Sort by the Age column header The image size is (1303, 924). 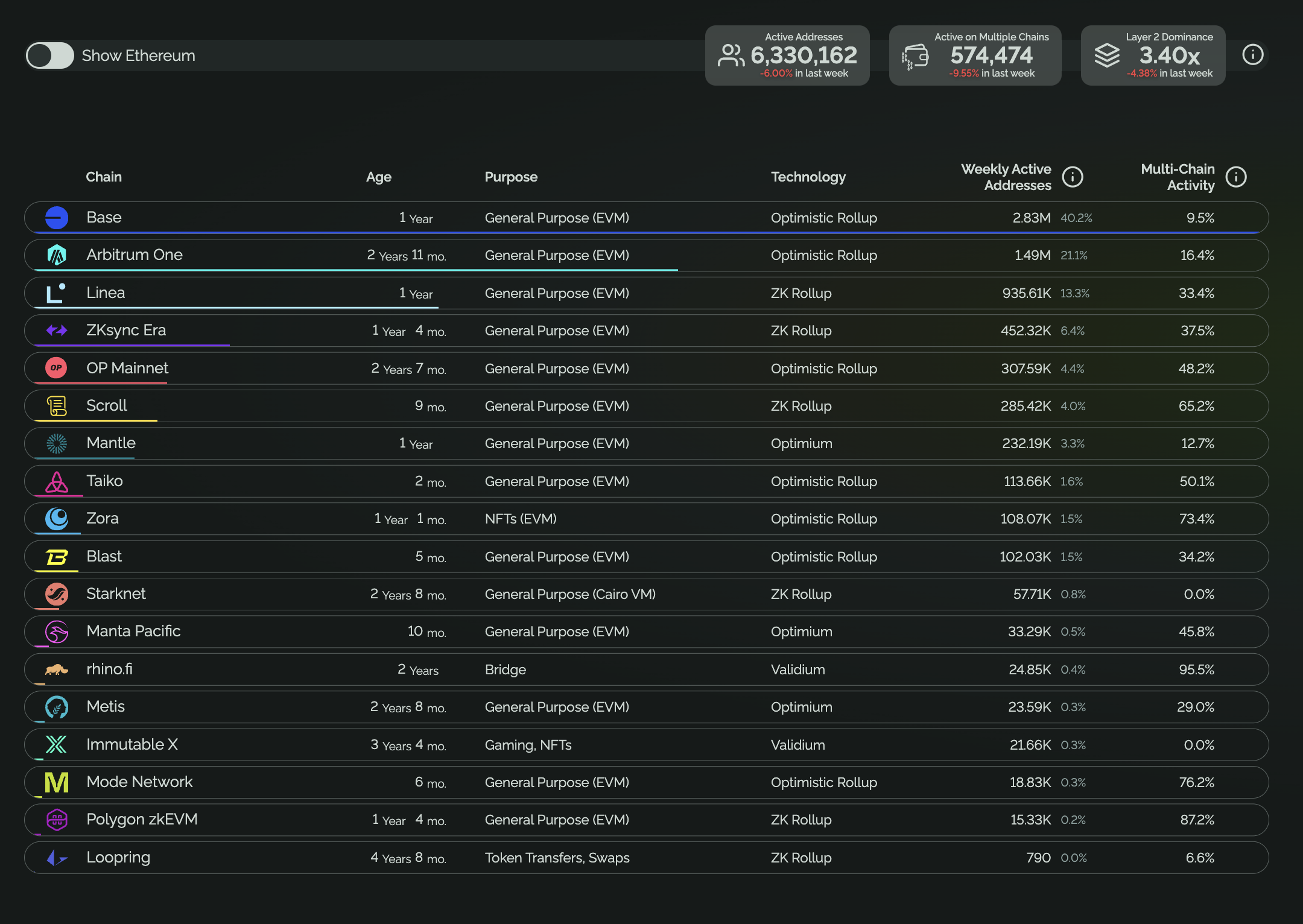379,177
